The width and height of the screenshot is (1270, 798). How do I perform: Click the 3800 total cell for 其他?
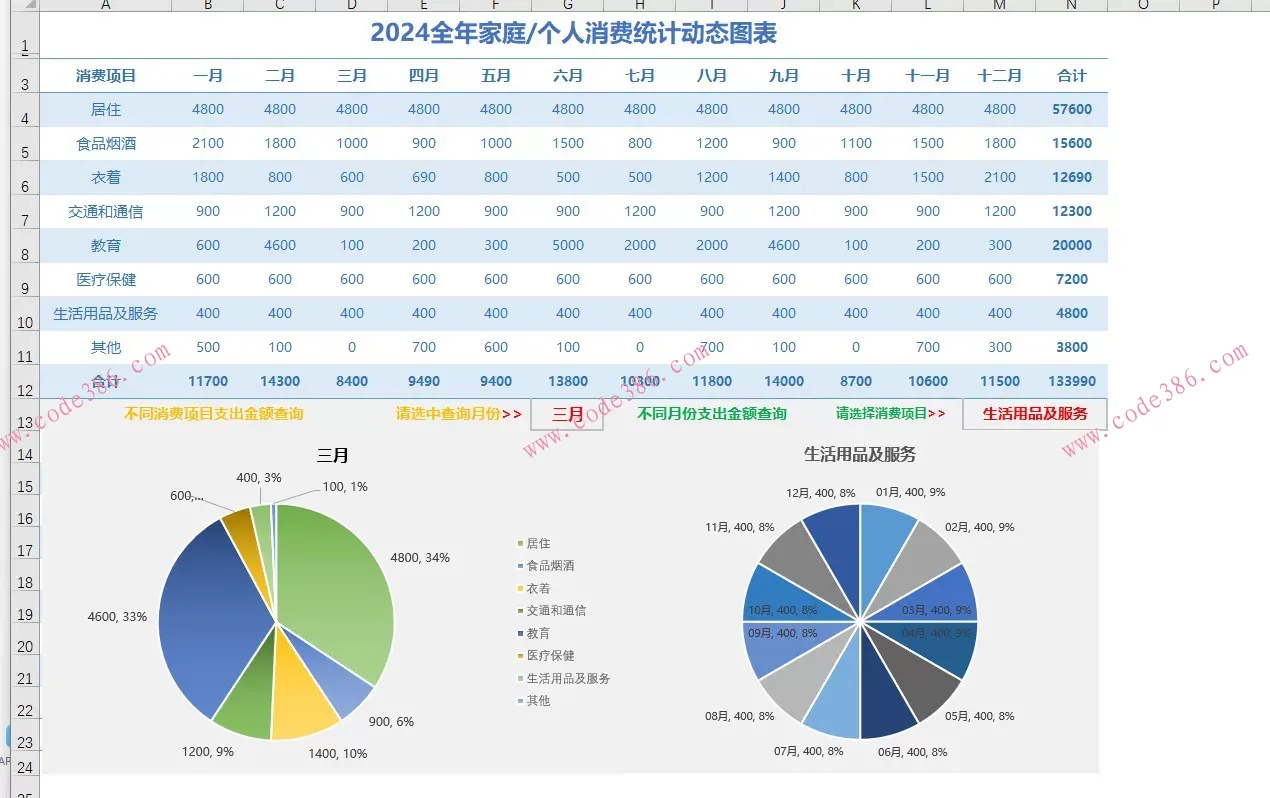point(1072,348)
